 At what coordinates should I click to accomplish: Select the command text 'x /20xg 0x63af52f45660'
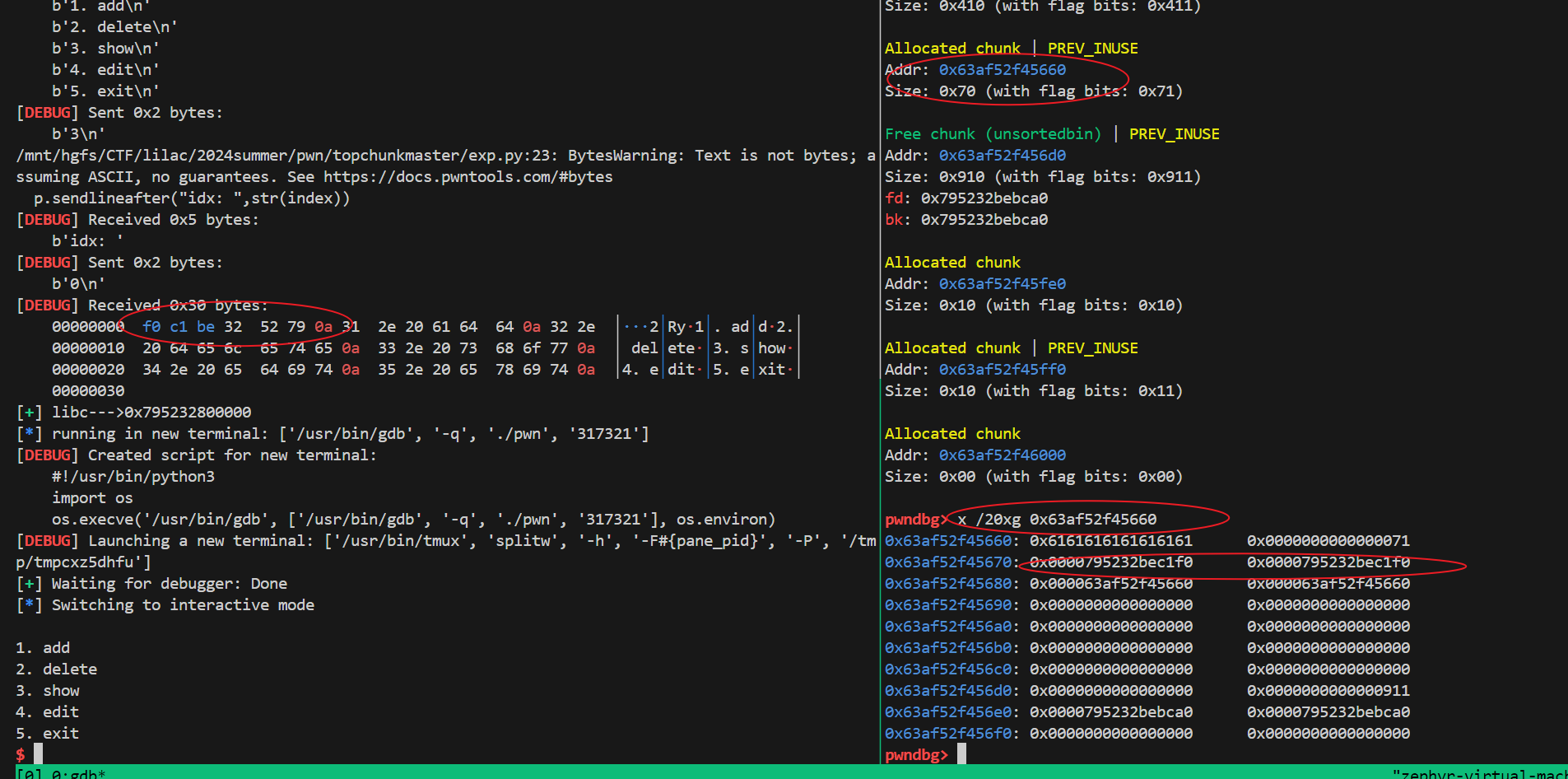[1057, 520]
